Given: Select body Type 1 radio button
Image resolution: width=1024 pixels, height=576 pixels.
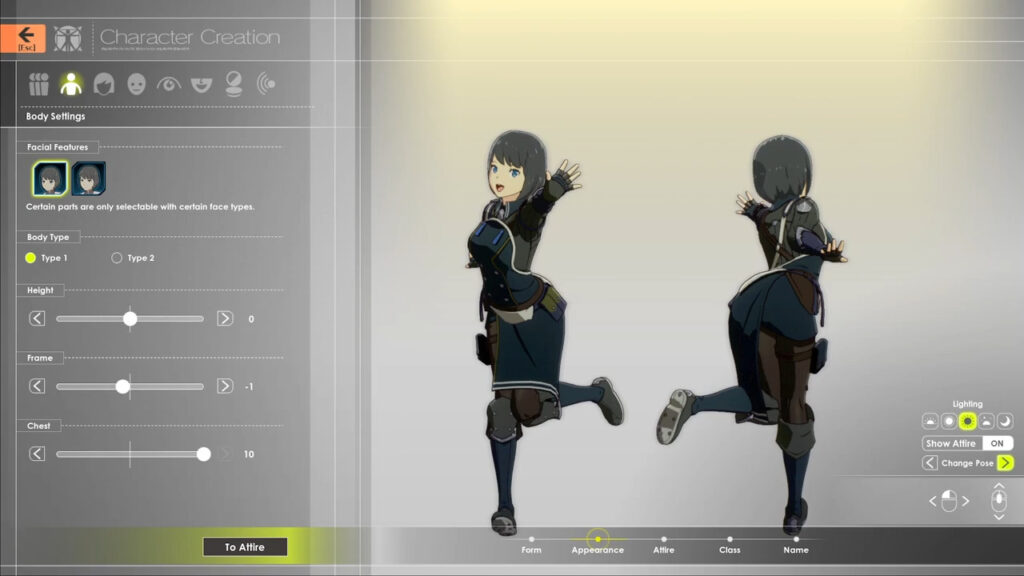Looking at the screenshot, I should point(31,258).
